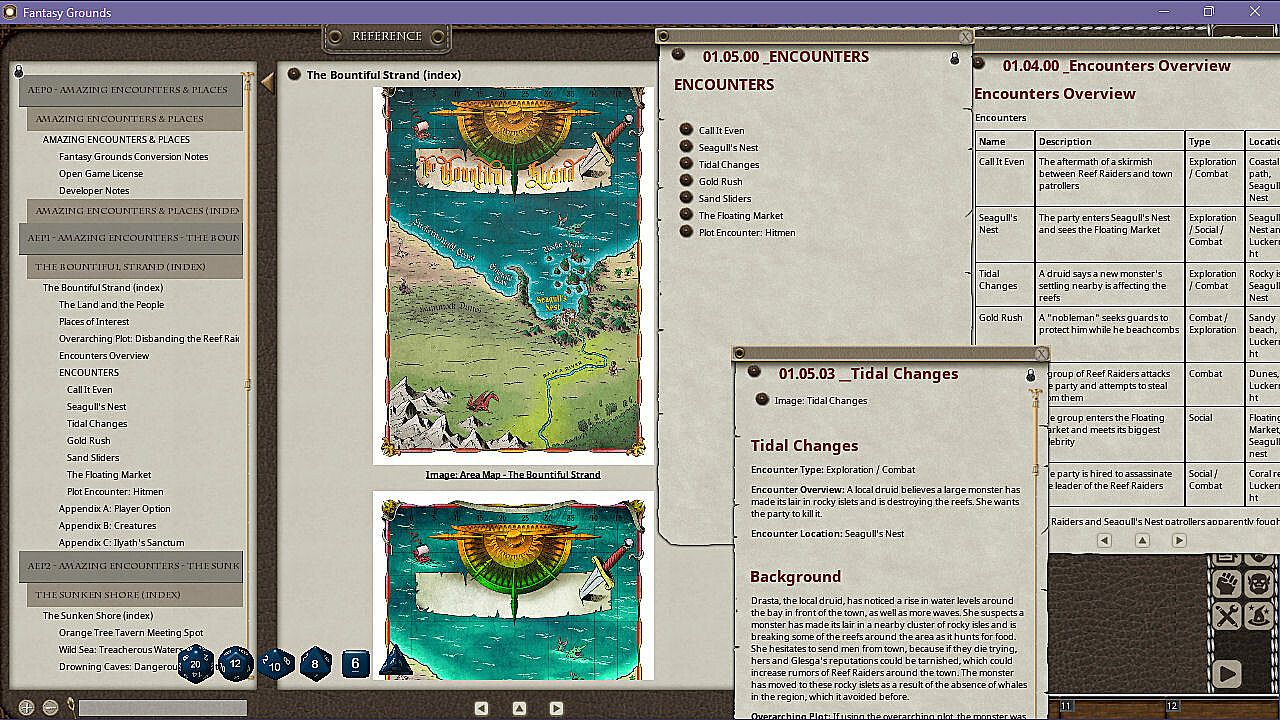Open Appendix B: Creatures entry
Viewport: 1280px width, 720px height.
[107, 525]
